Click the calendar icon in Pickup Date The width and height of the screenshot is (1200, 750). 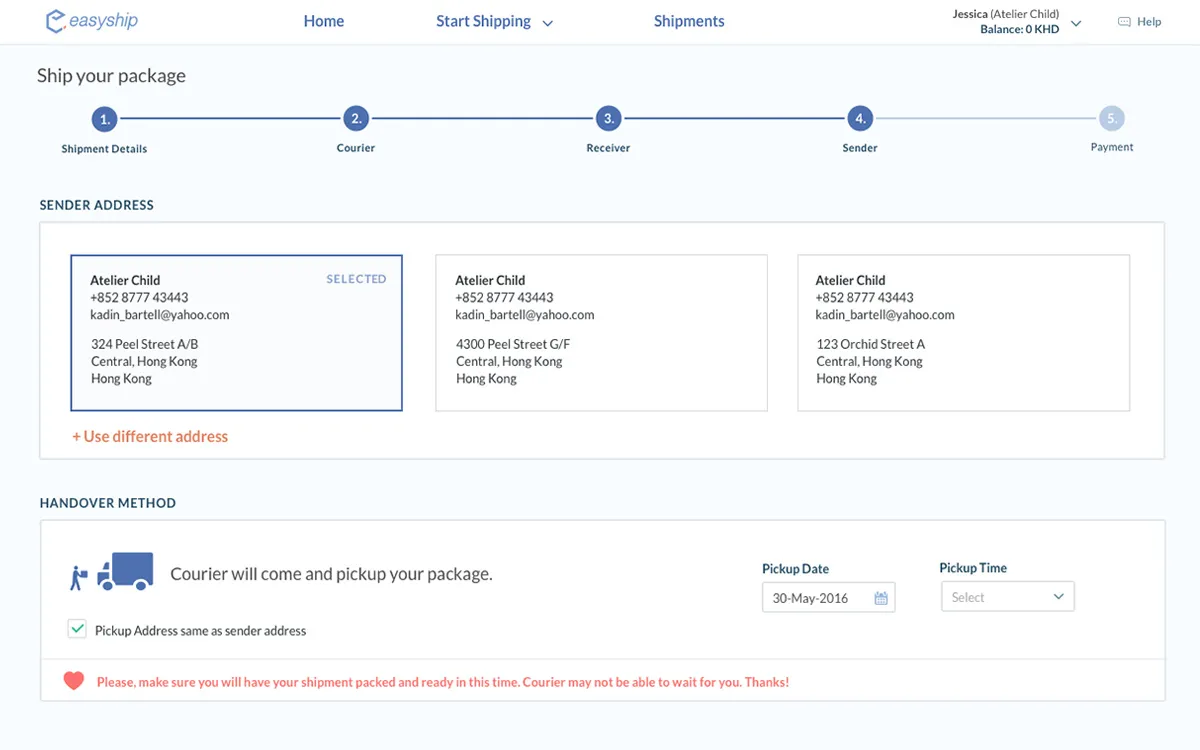(x=881, y=598)
